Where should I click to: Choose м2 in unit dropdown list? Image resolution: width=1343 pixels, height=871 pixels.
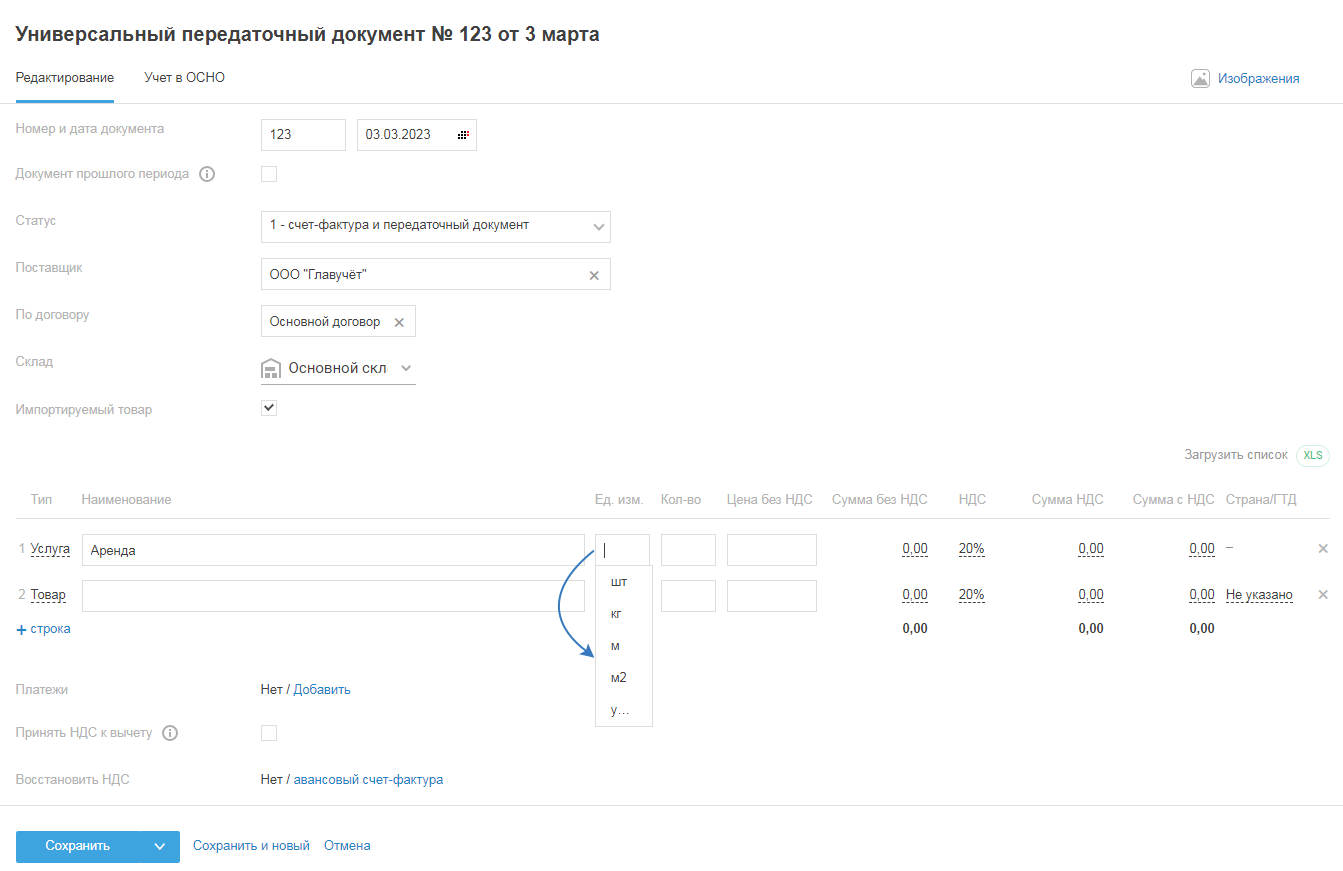618,678
